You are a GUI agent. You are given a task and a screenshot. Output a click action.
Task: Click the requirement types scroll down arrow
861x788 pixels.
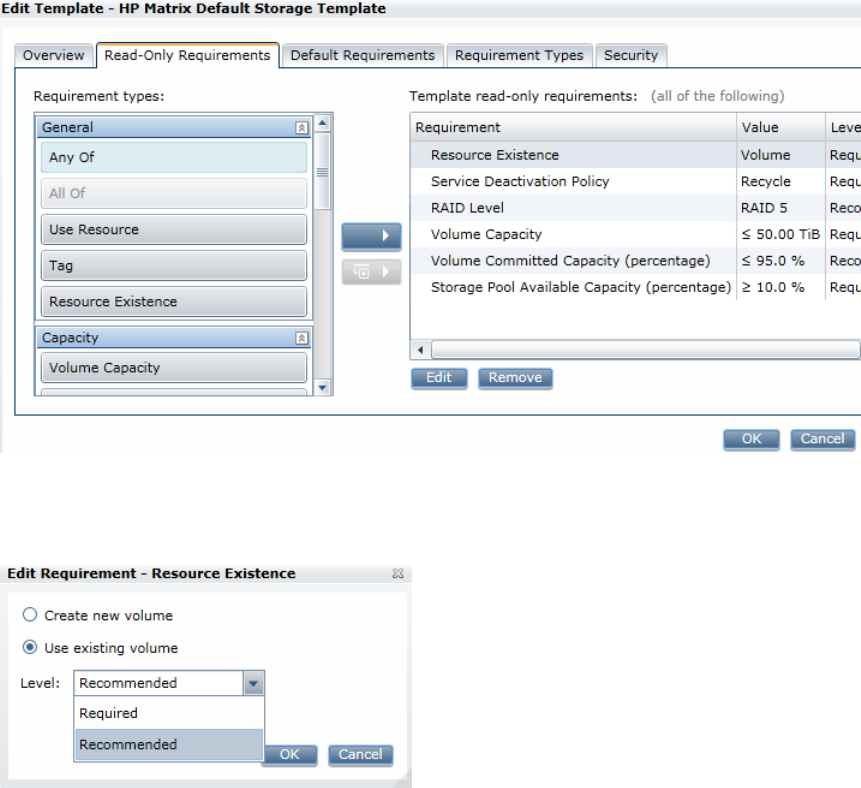322,388
